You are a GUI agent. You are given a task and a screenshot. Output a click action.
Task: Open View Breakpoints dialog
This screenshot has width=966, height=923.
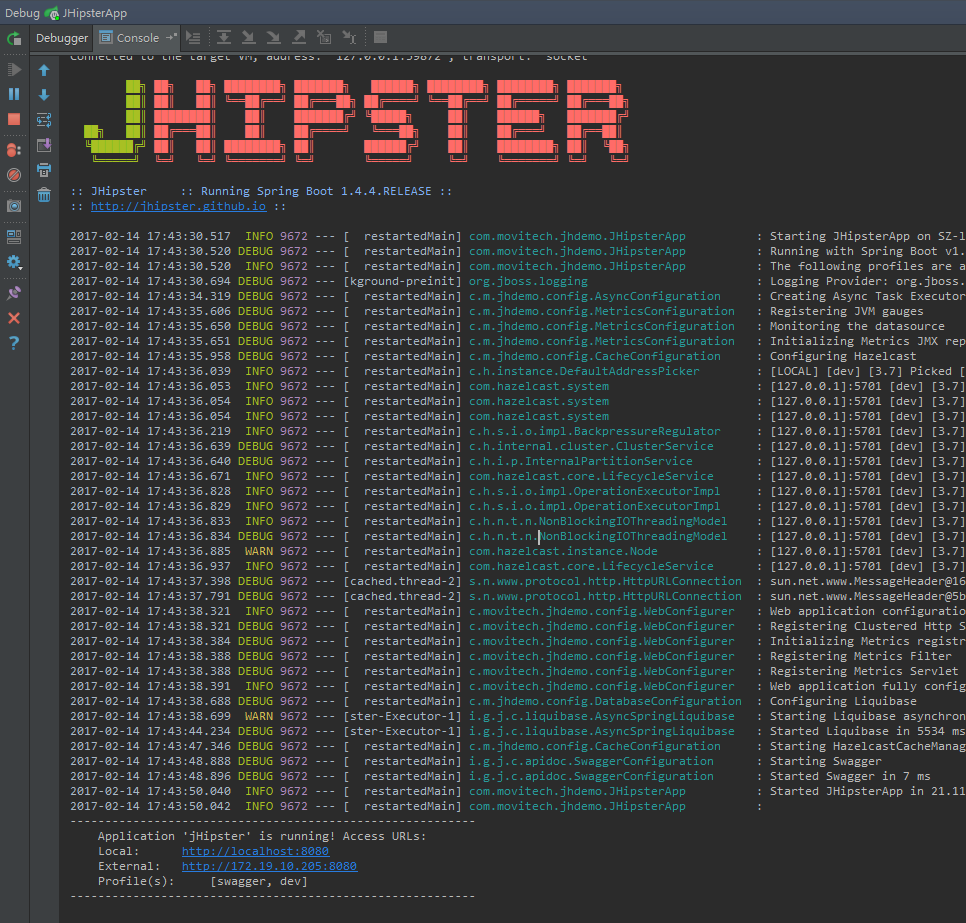(x=14, y=150)
